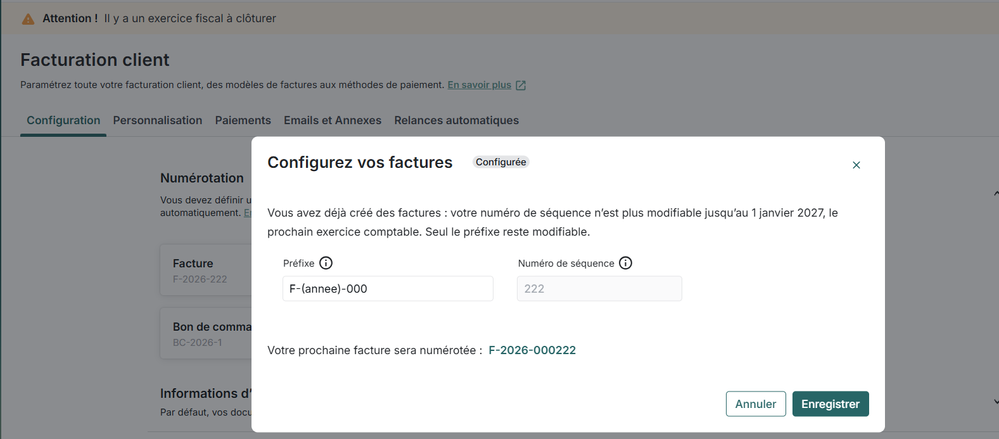The height and width of the screenshot is (439, 999).
Task: Click info icon beside Numéro de séquence
Action: pos(626,264)
